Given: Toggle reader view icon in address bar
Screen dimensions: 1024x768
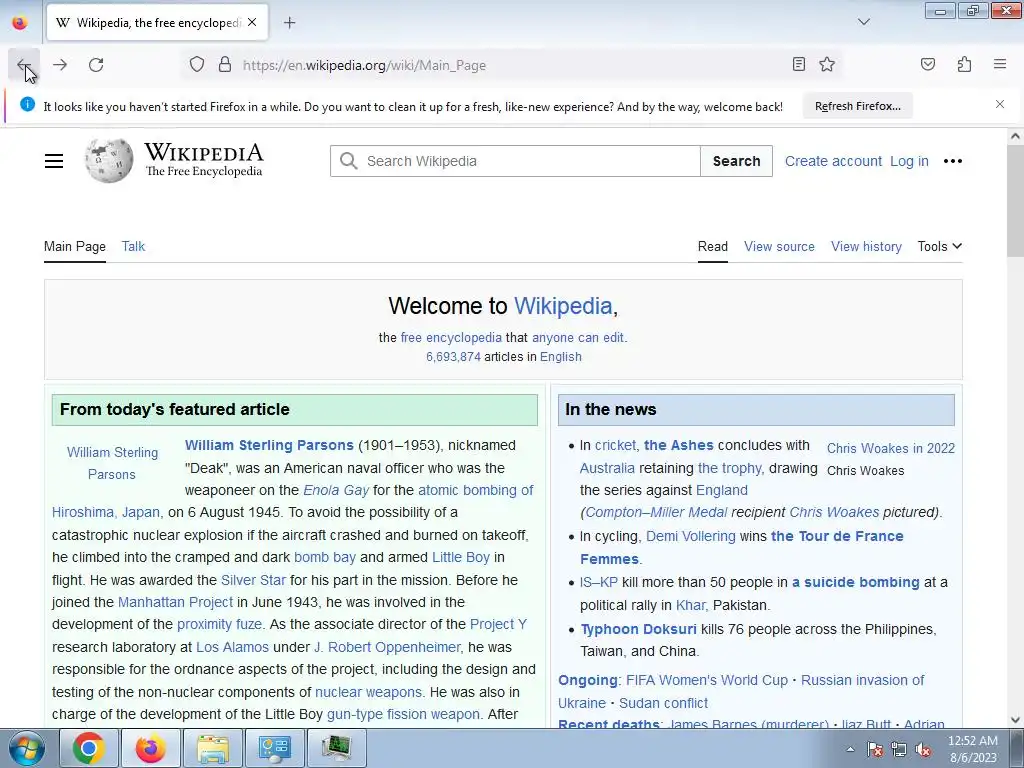Looking at the screenshot, I should coord(799,64).
